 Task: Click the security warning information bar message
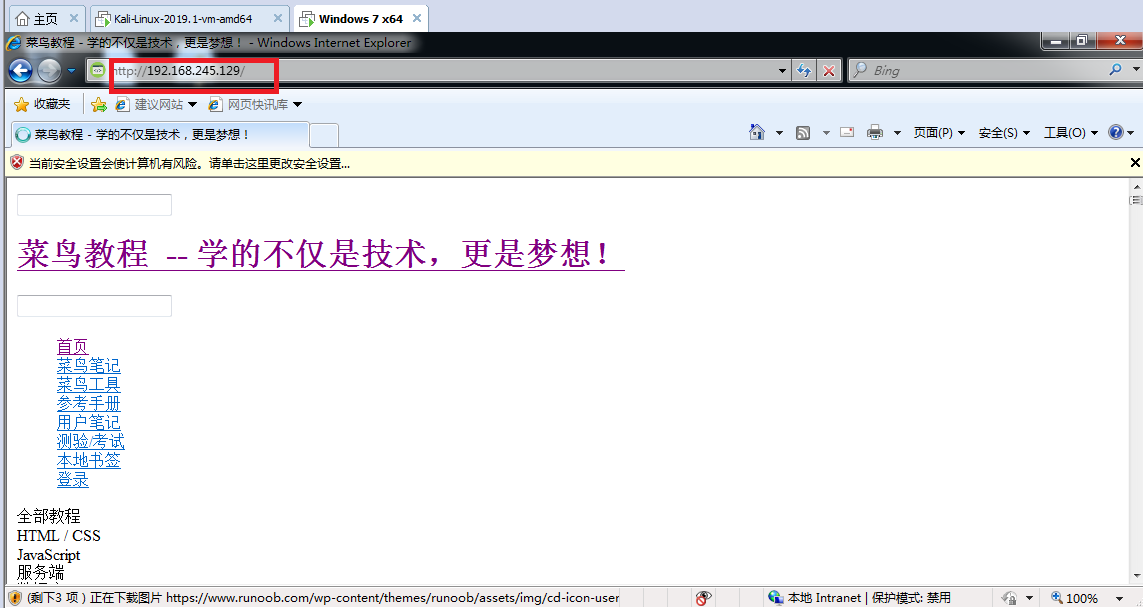pos(190,163)
